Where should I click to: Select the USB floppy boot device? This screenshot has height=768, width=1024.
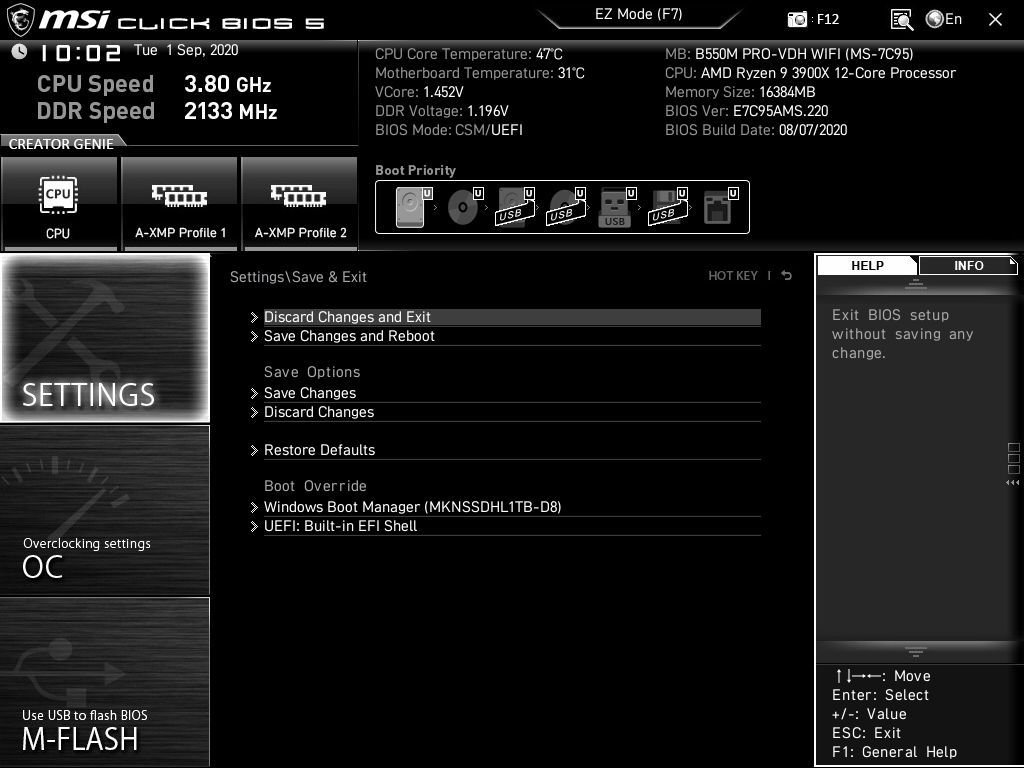(667, 208)
